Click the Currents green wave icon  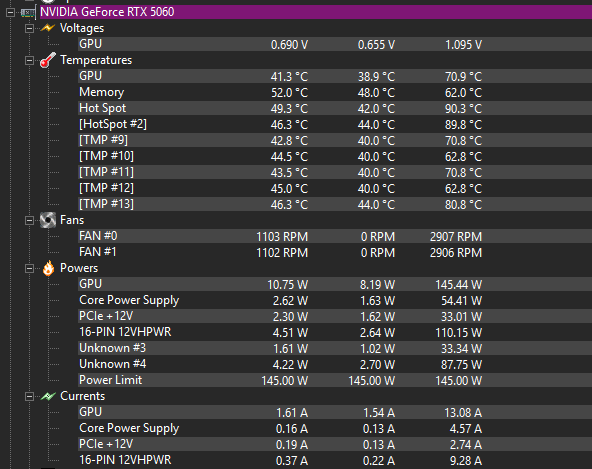pos(48,396)
